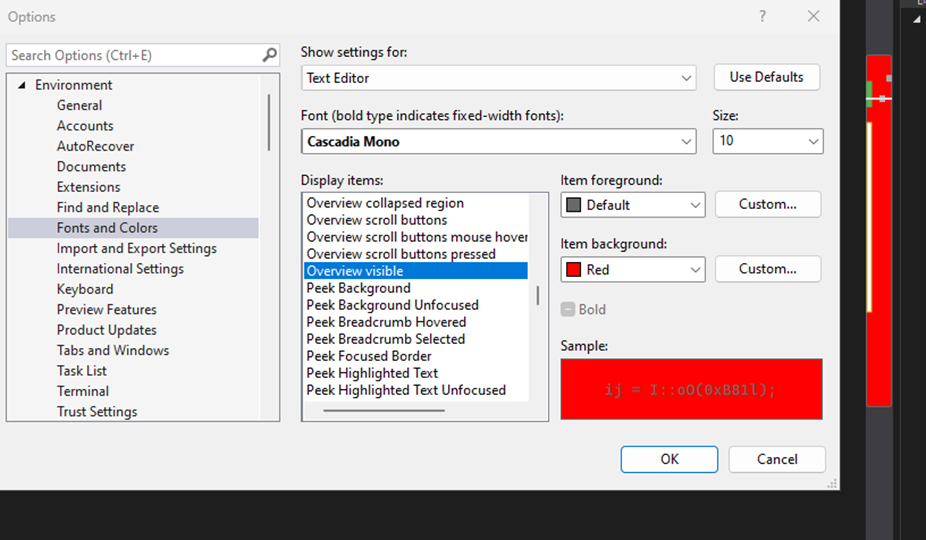Open the Show settings for dropdown
This screenshot has width=926, height=540.
pyautogui.click(x=498, y=78)
